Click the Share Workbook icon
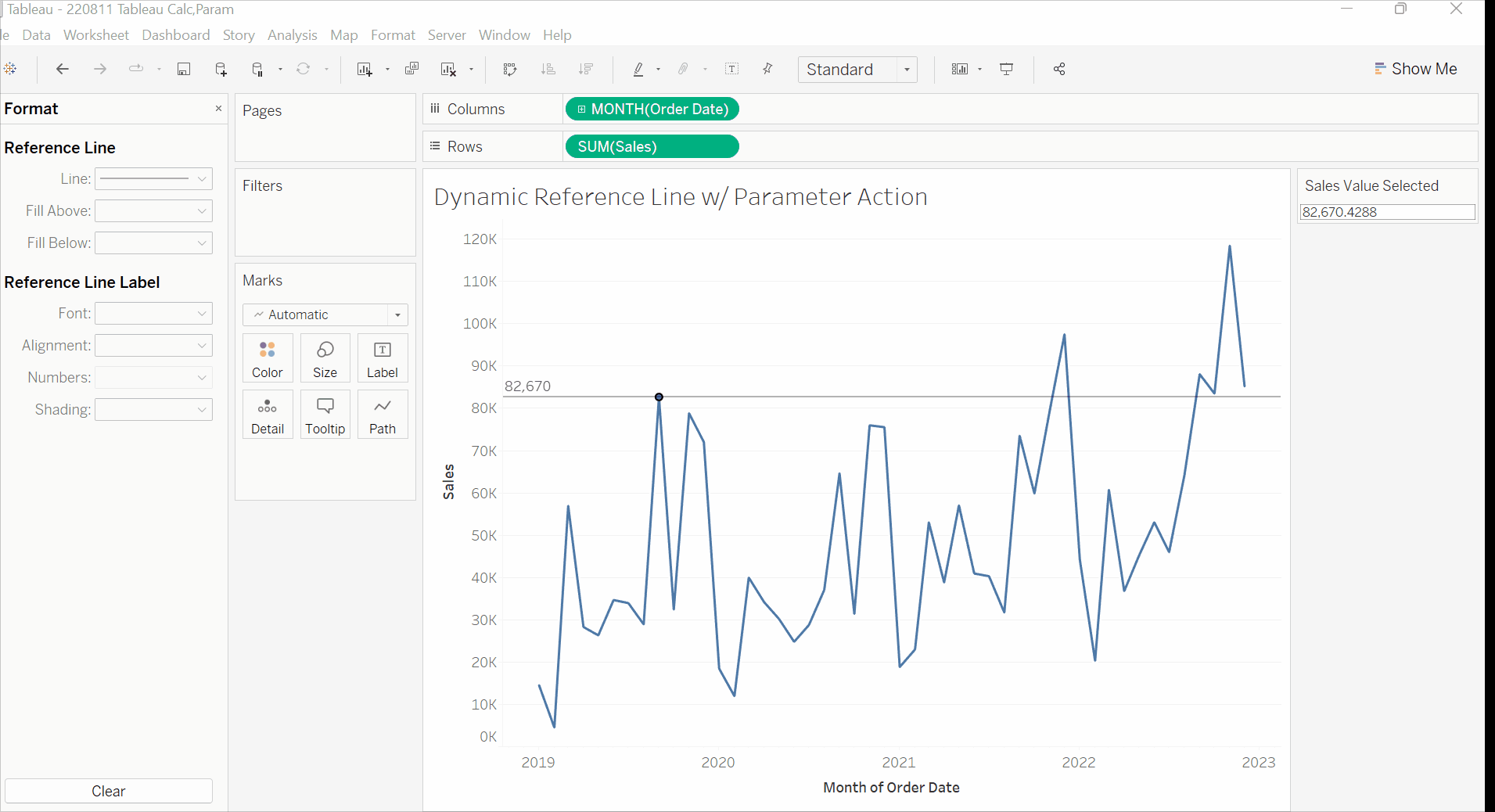Screen dimensions: 1495x812 (x=1058, y=69)
